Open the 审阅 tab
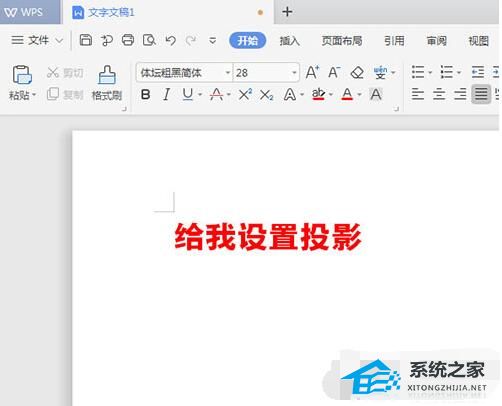Image resolution: width=502 pixels, height=406 pixels. (x=436, y=41)
